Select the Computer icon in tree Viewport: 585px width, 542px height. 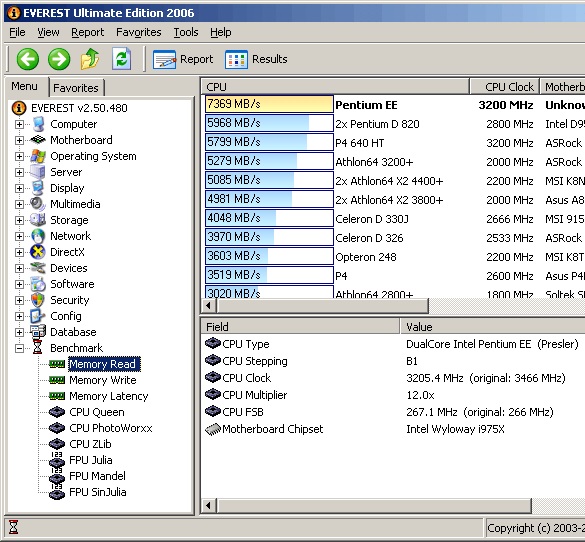pos(38,124)
